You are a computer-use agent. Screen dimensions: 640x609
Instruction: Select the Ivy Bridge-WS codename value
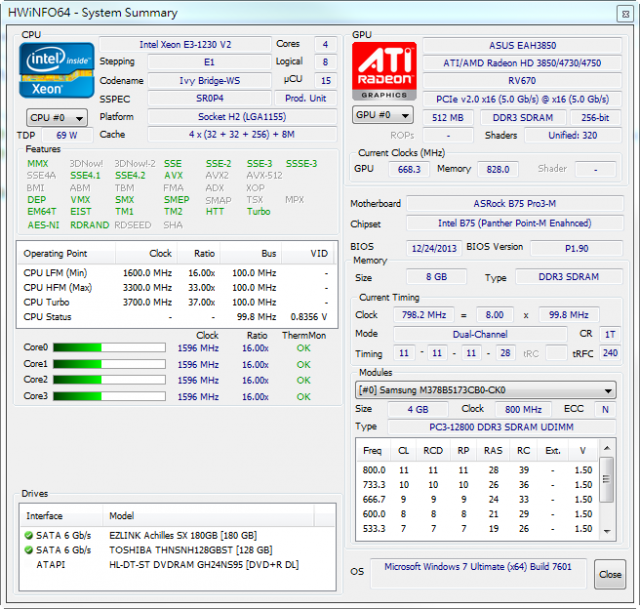coord(209,81)
